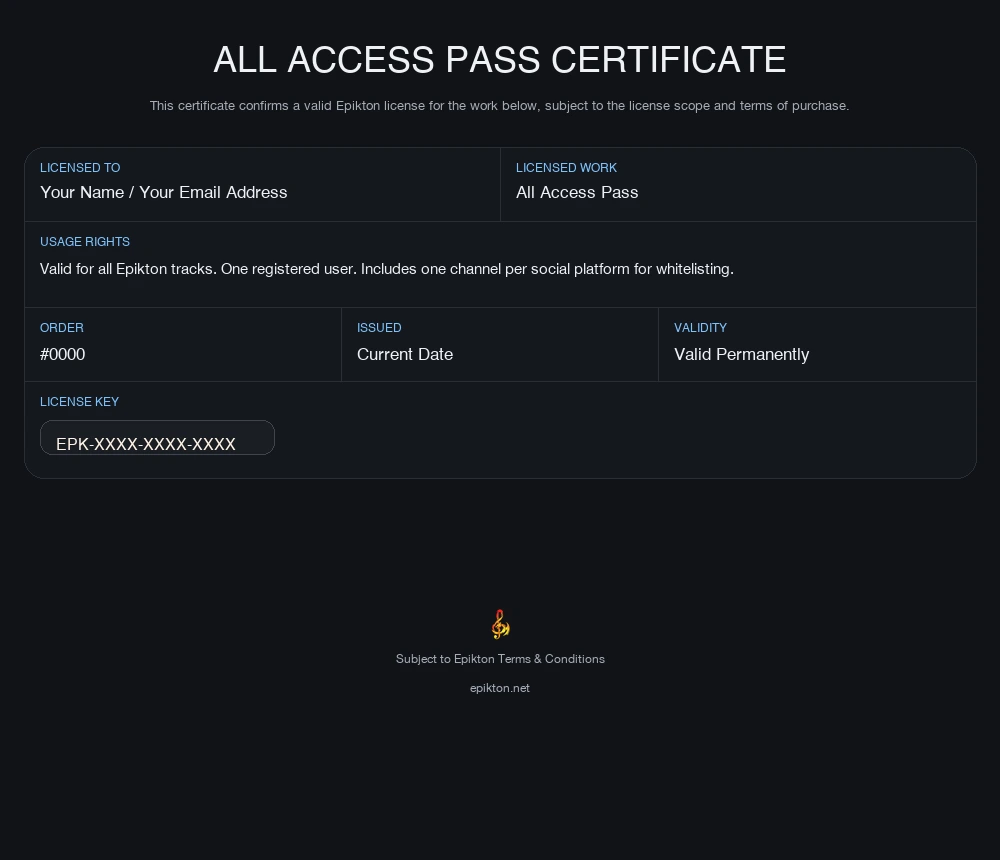The height and width of the screenshot is (860, 1000).
Task: Open the epikton.net website link
Action: pyautogui.click(x=500, y=688)
